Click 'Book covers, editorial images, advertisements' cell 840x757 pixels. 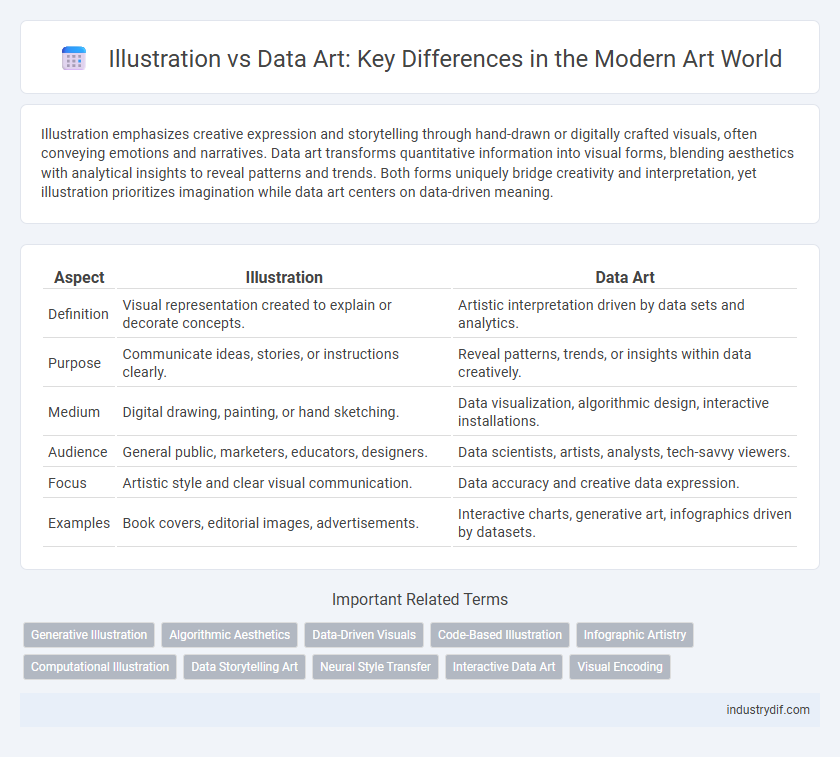pos(284,523)
